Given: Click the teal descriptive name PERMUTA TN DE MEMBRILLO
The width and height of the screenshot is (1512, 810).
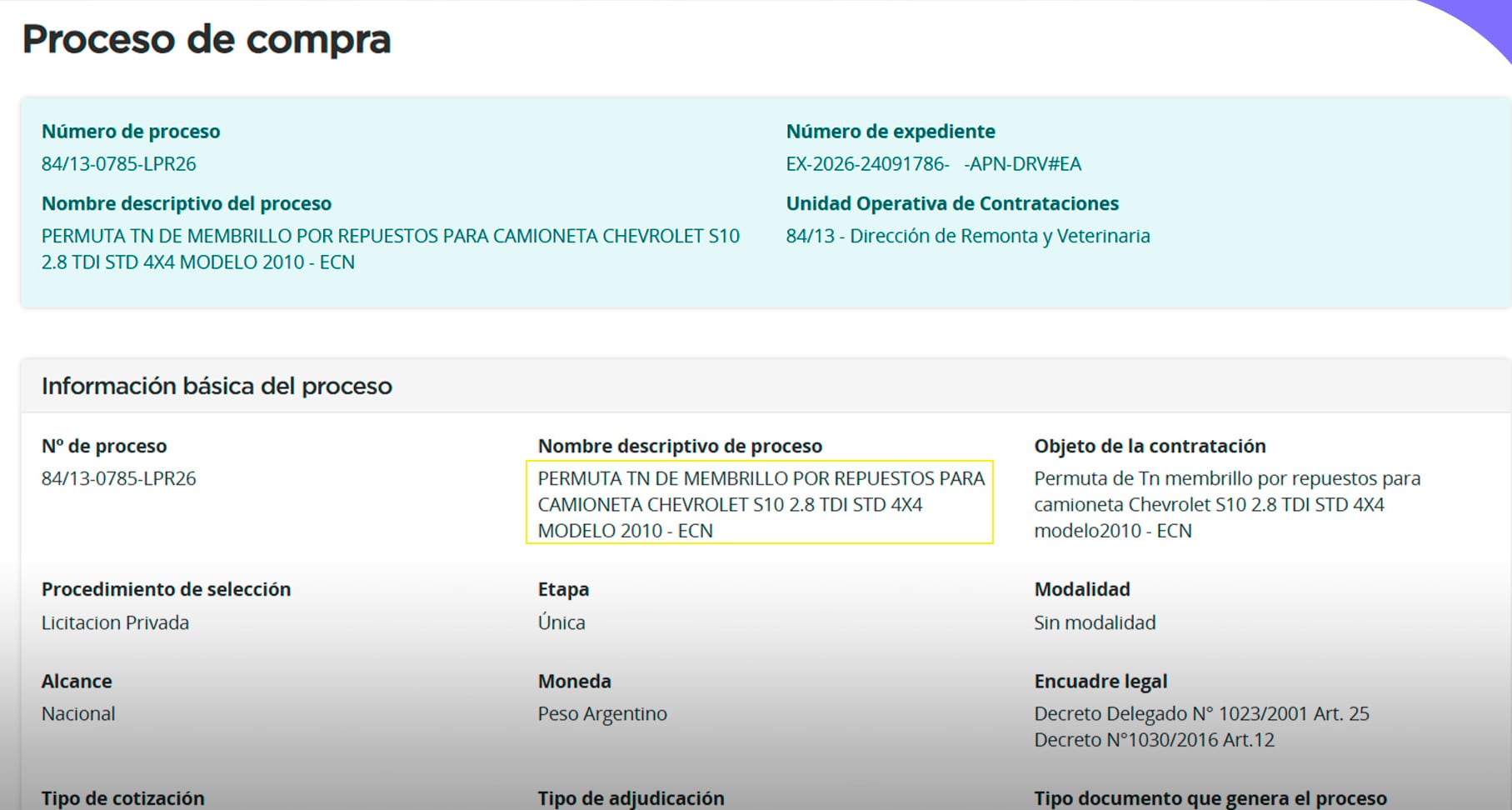Looking at the screenshot, I should [x=391, y=249].
